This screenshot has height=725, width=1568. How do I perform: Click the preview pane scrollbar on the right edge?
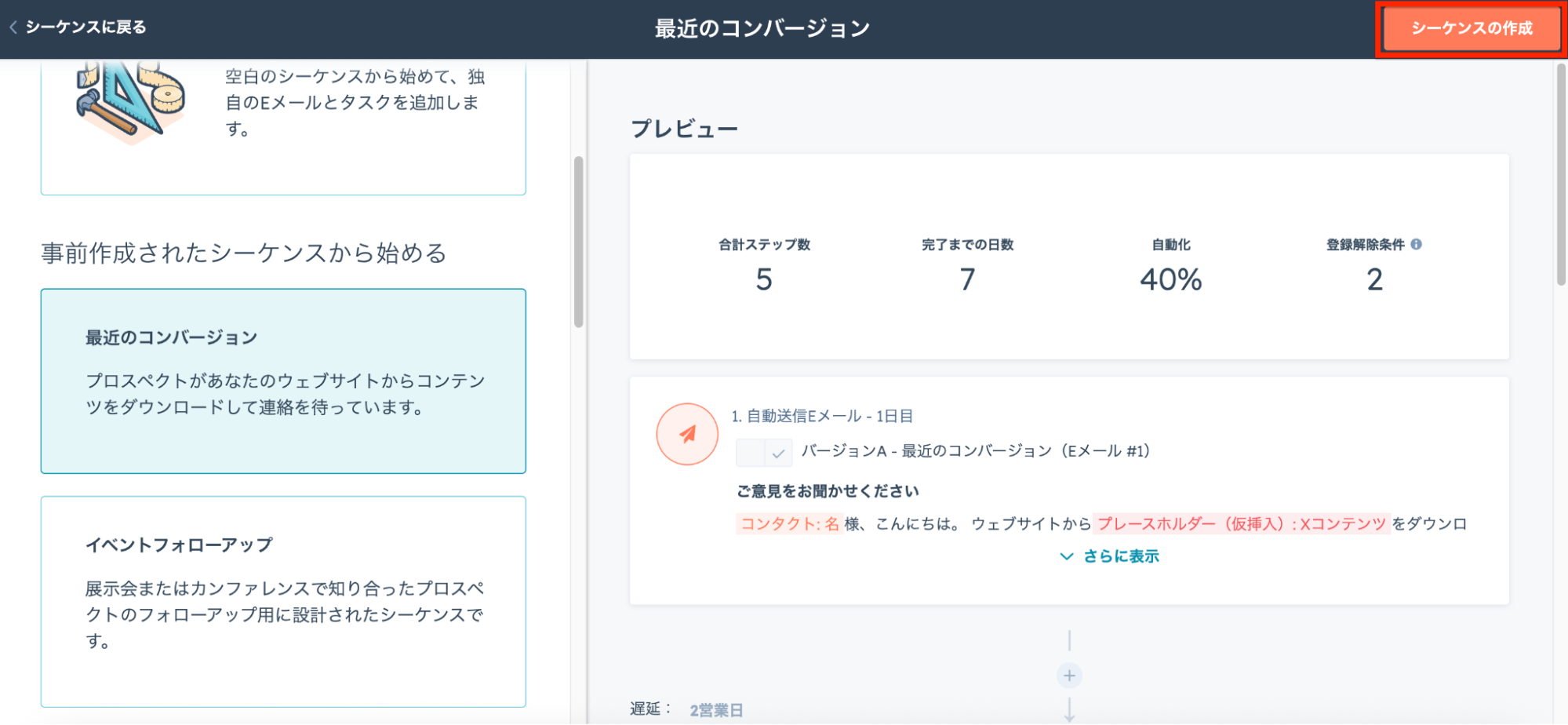tap(1561, 175)
